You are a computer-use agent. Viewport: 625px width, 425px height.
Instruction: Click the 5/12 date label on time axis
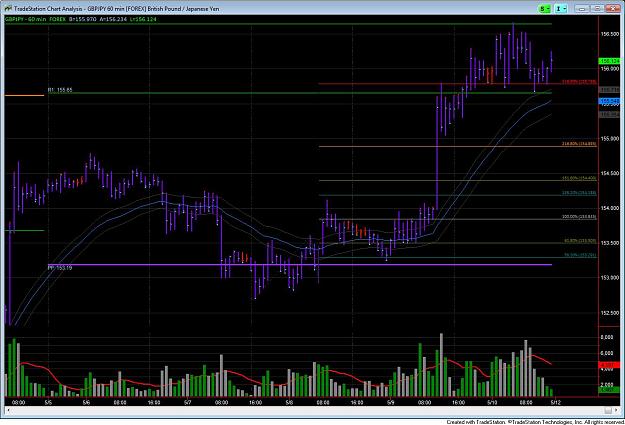(x=556, y=403)
